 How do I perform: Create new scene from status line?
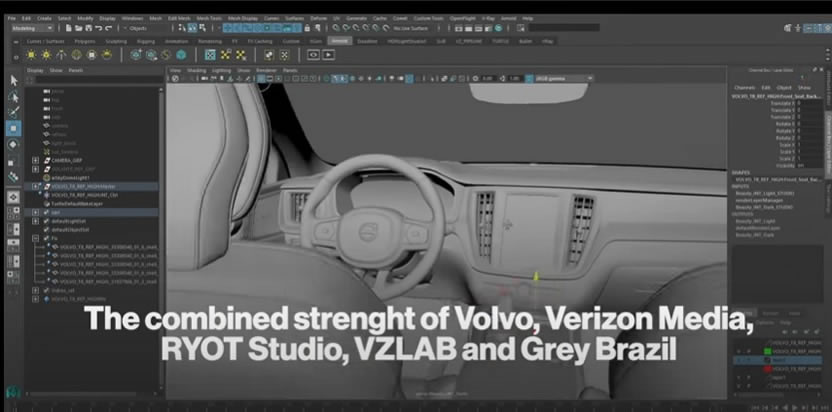(x=68, y=28)
